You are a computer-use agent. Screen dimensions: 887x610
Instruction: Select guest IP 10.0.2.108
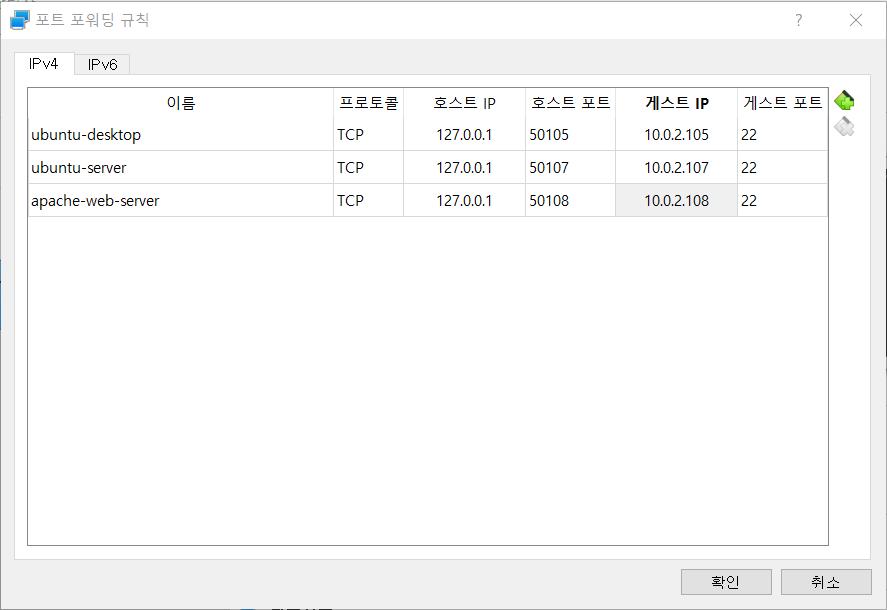[676, 200]
